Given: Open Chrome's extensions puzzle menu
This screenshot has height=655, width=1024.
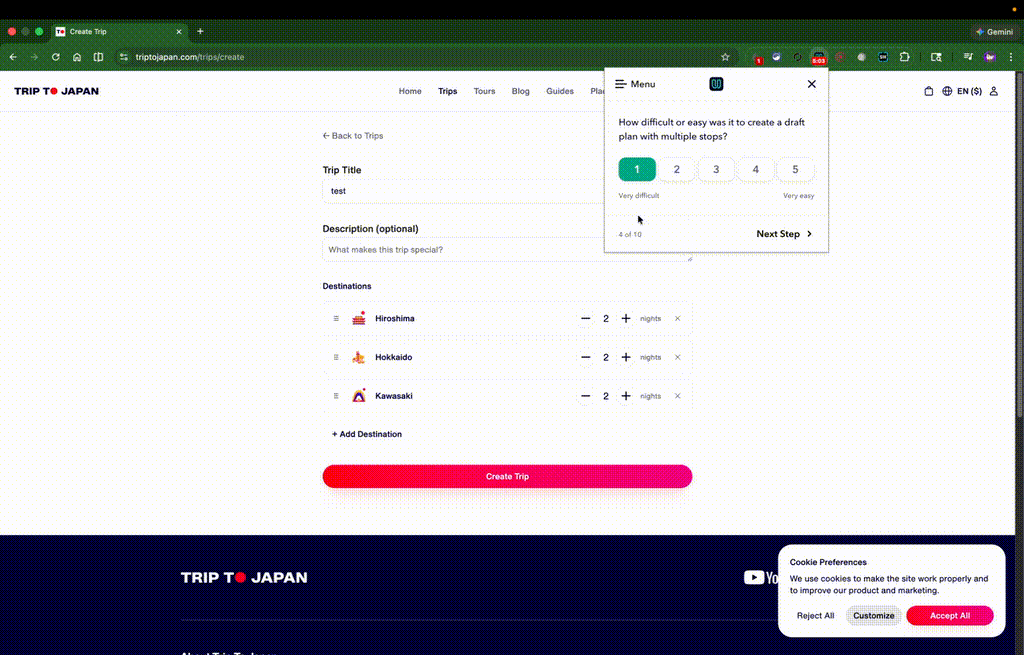Looking at the screenshot, I should click(905, 57).
